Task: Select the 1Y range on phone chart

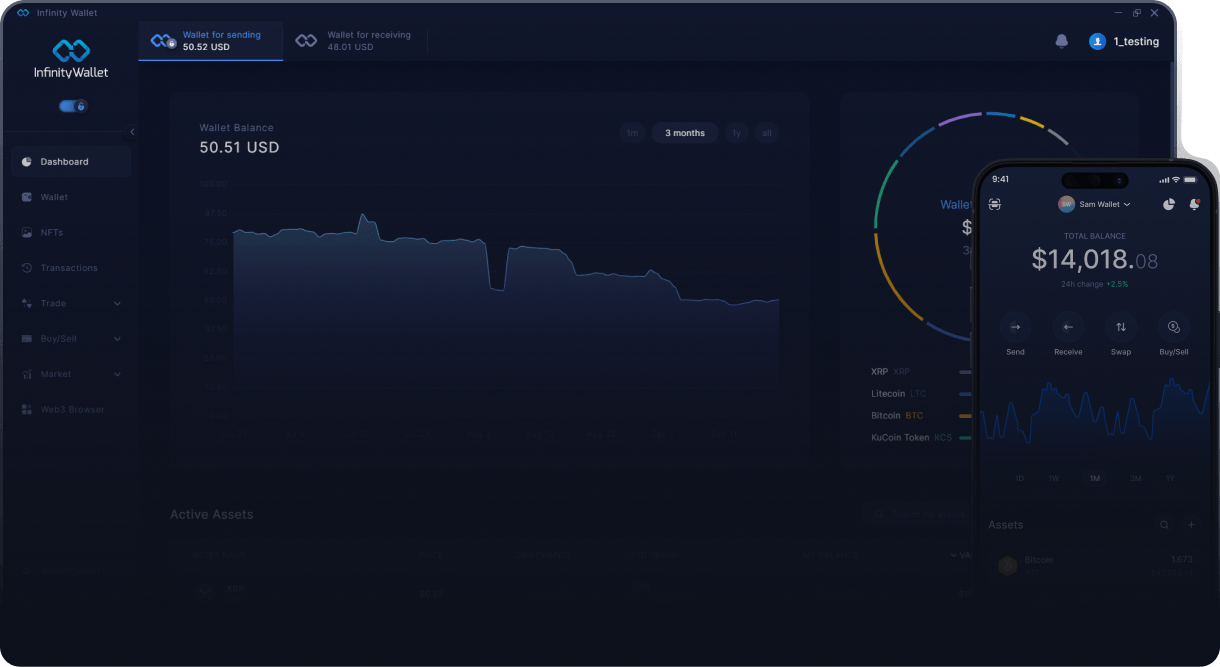Action: pyautogui.click(x=1170, y=479)
